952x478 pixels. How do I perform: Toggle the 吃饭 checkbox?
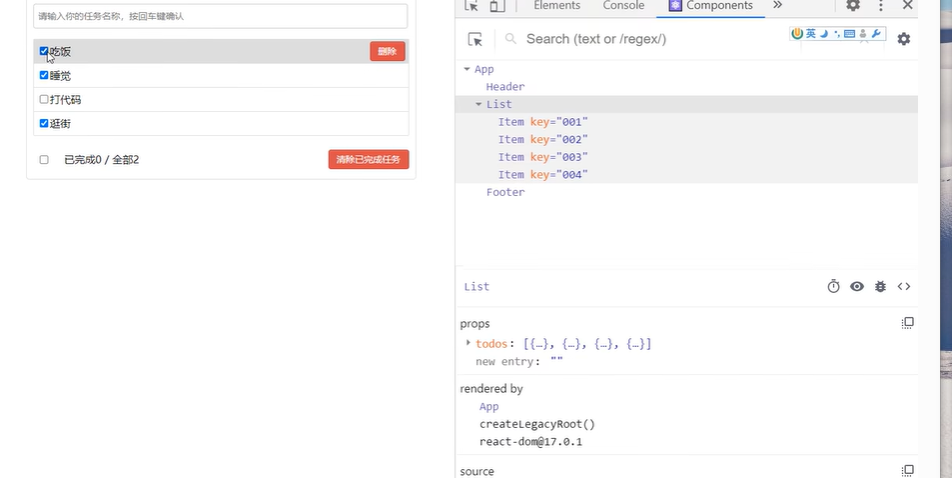pyautogui.click(x=44, y=51)
